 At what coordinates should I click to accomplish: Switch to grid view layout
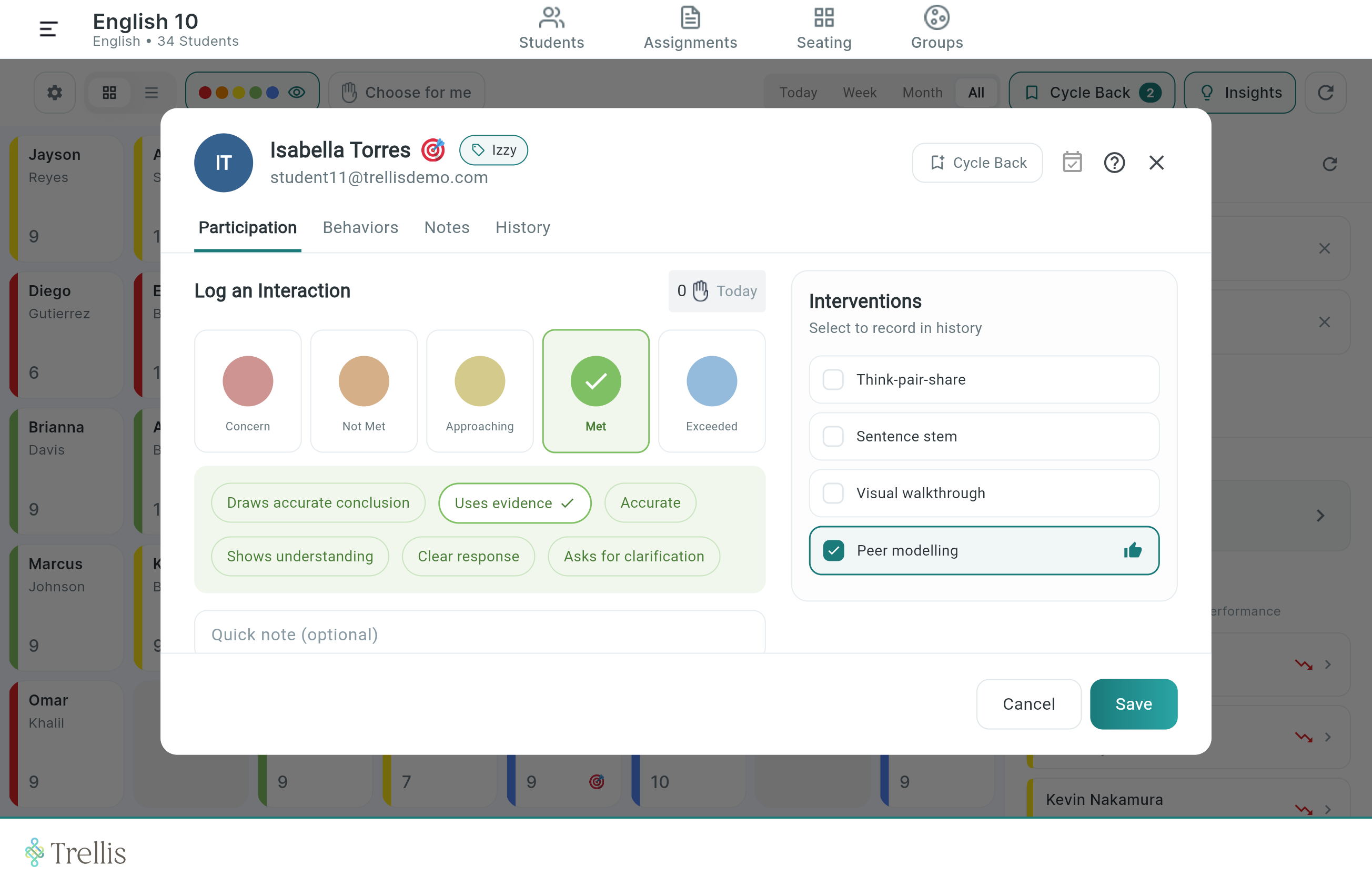point(109,93)
